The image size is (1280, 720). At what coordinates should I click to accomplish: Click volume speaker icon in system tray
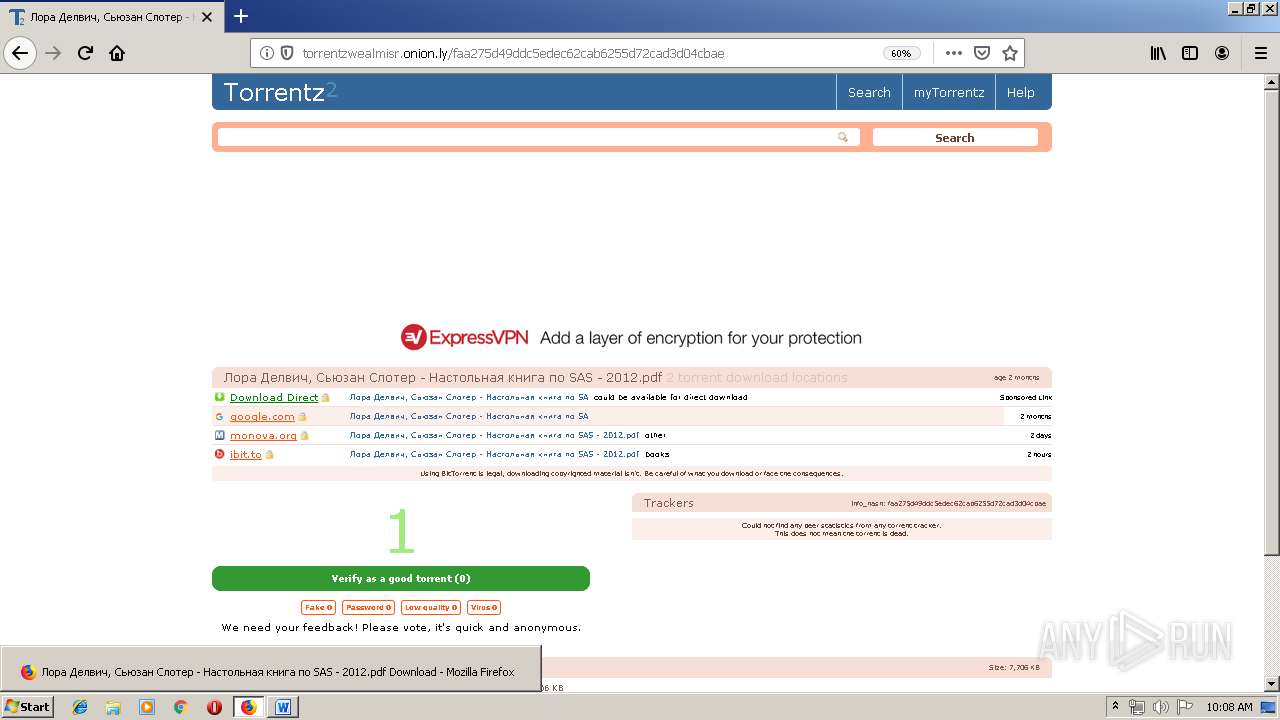[1161, 707]
